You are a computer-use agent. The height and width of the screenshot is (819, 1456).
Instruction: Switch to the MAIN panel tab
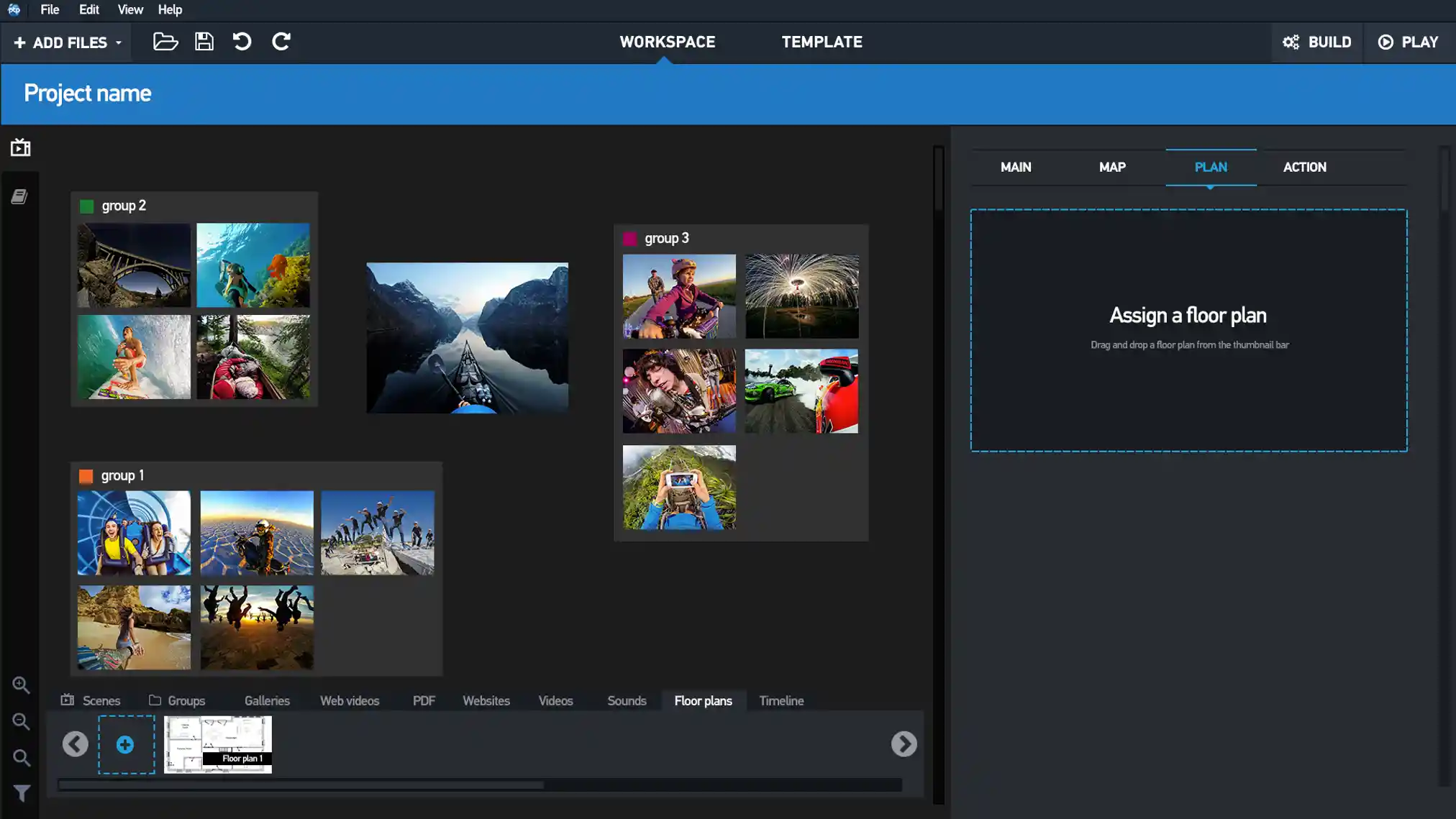tap(1016, 167)
